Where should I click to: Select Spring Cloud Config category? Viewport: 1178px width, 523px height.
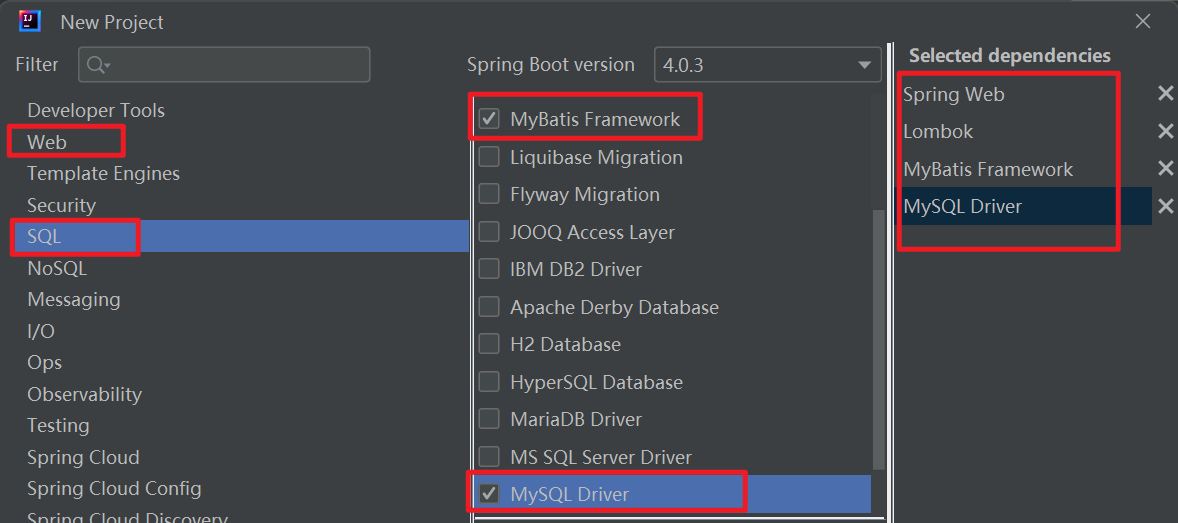point(114,488)
